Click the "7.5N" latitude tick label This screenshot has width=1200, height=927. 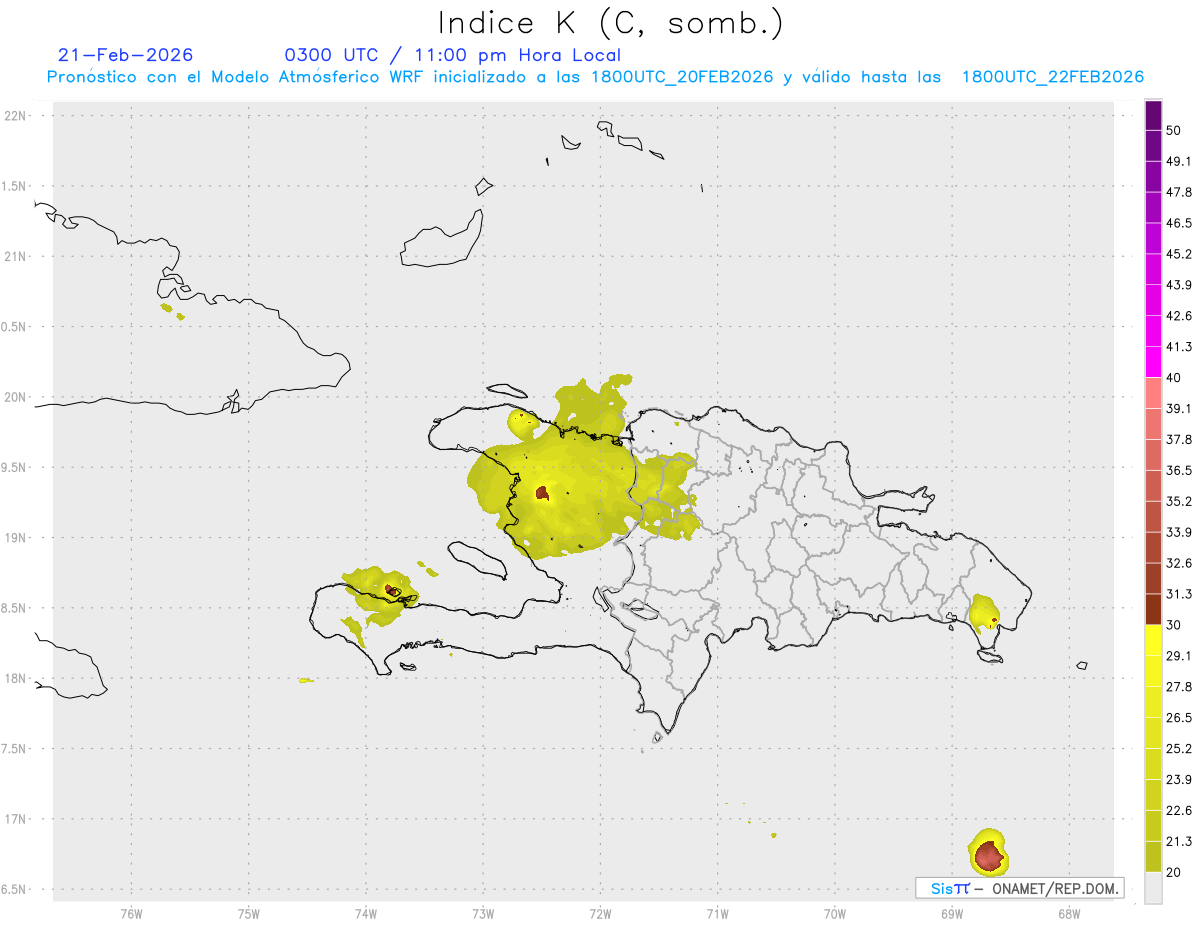pos(15,748)
